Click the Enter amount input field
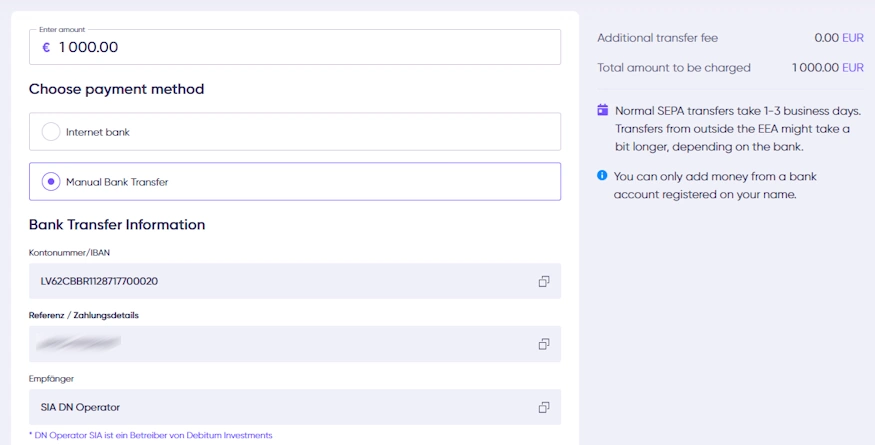875x445 pixels. click(300, 47)
